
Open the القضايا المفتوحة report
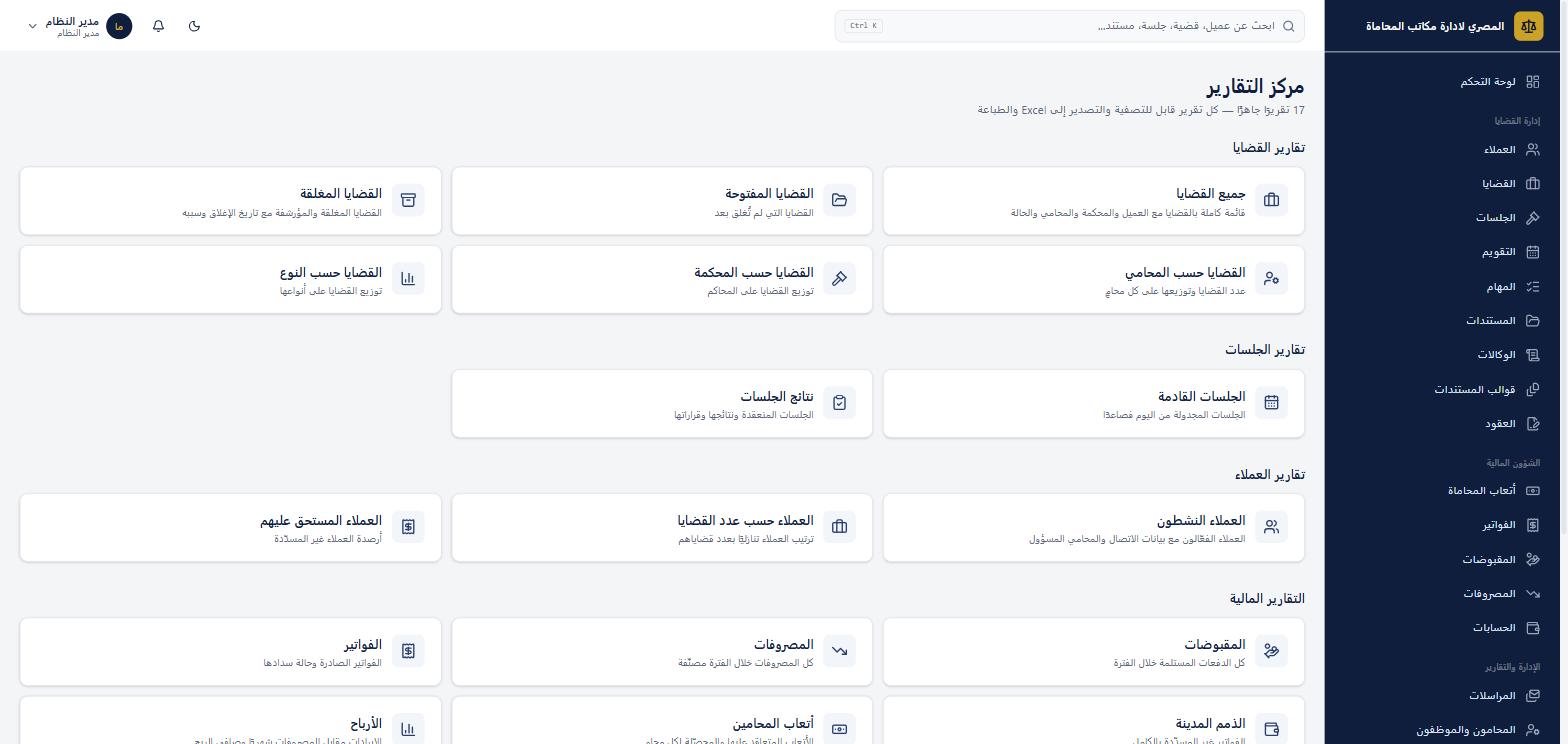[662, 201]
